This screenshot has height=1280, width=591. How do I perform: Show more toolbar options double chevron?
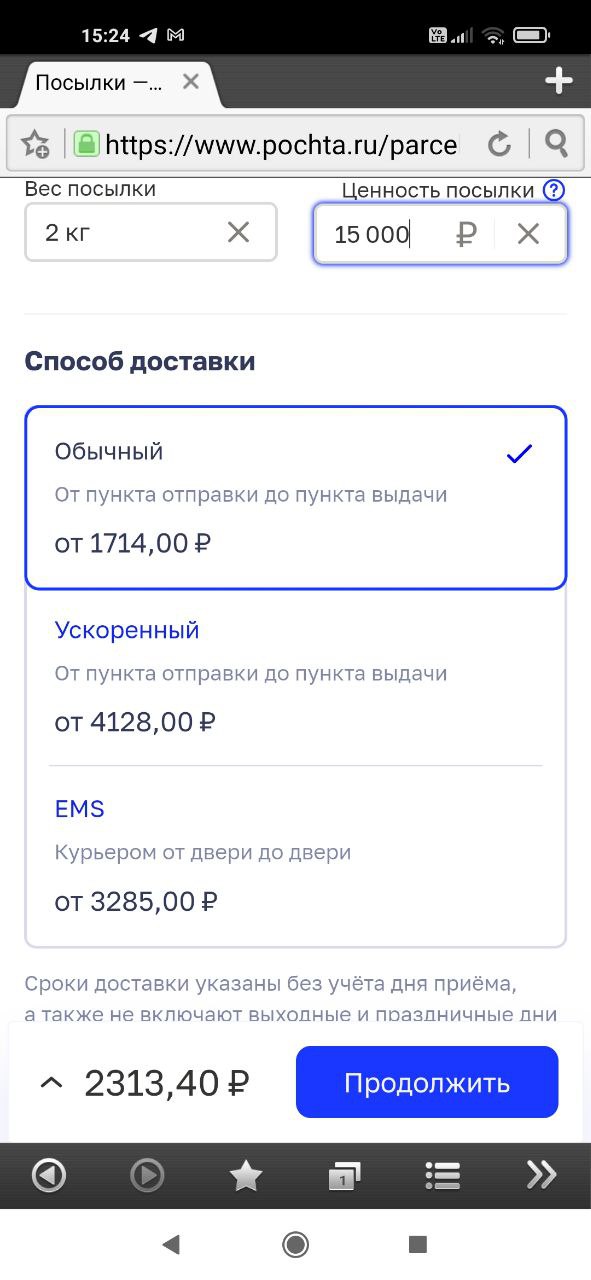click(x=541, y=1175)
